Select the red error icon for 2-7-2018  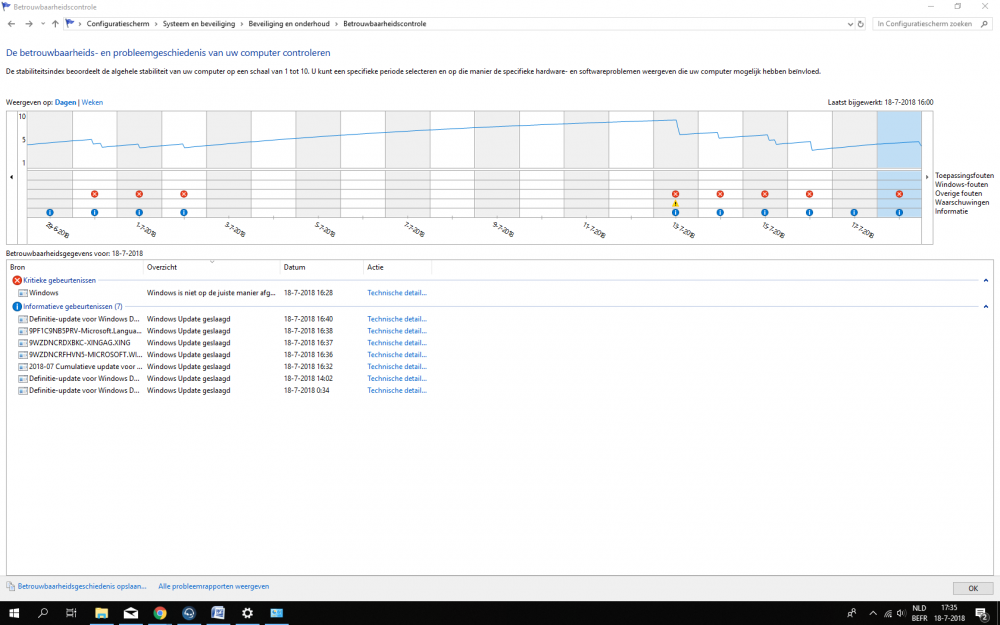point(184,194)
